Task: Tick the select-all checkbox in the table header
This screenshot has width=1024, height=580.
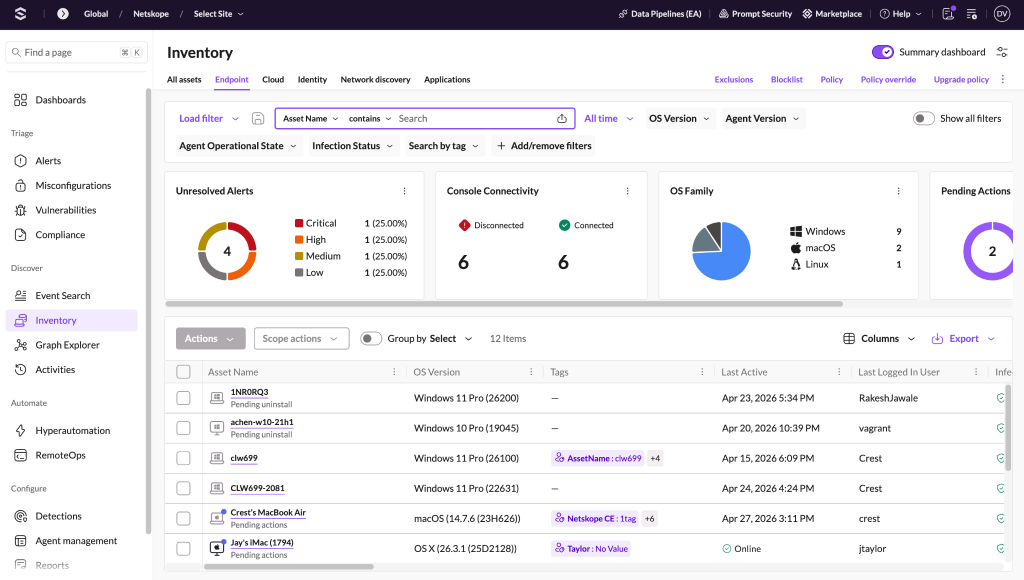Action: click(x=184, y=372)
